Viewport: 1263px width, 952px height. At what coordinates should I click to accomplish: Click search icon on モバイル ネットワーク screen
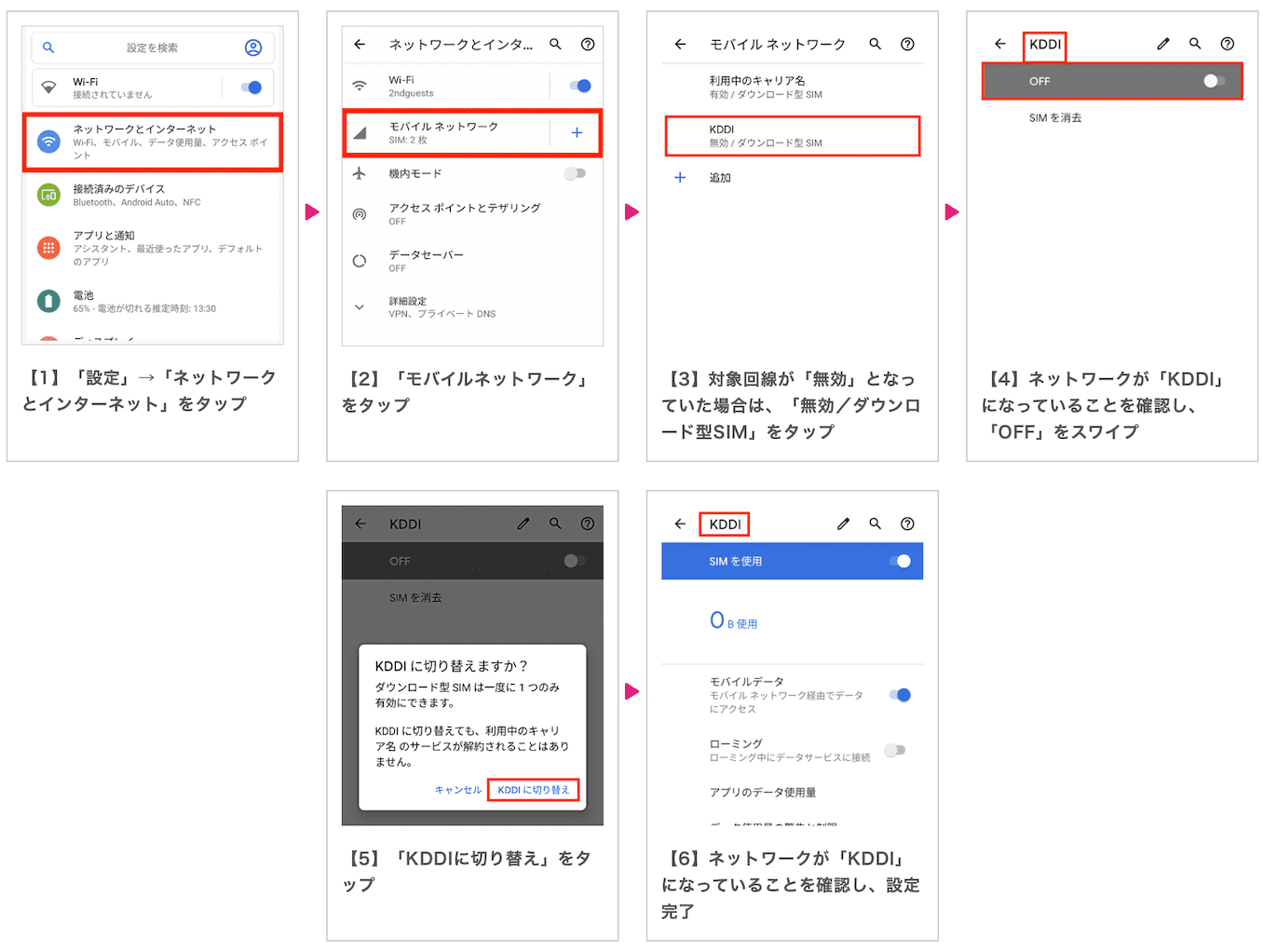tap(875, 44)
